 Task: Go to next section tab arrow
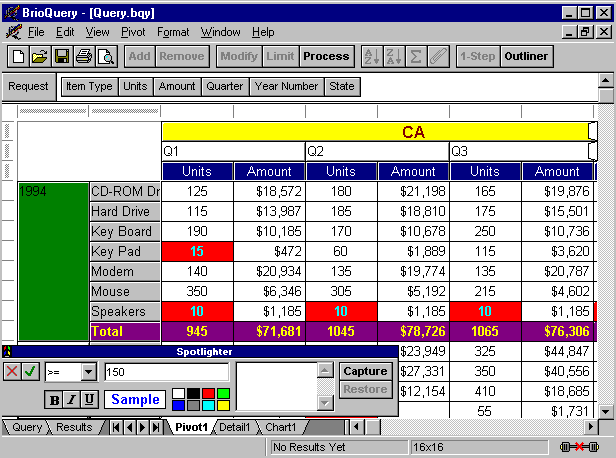[143, 427]
